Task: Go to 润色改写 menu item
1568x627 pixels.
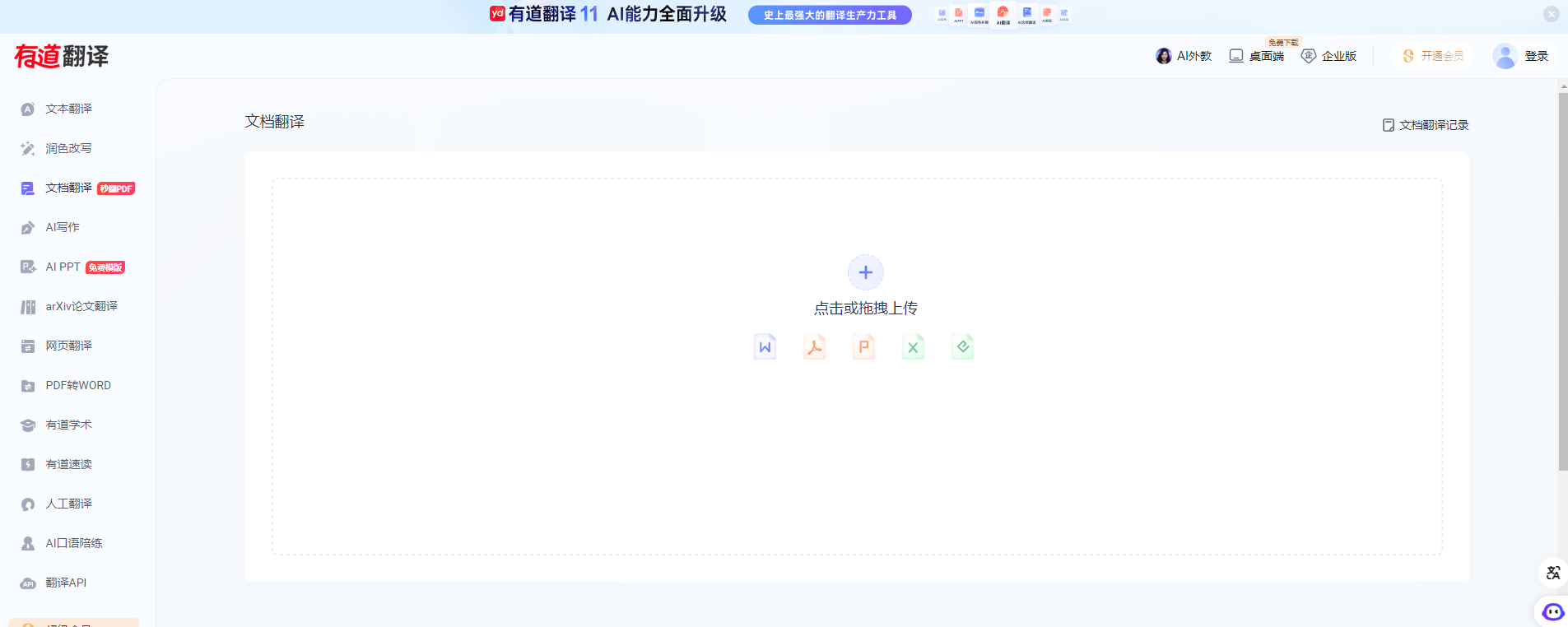Action: (x=68, y=149)
